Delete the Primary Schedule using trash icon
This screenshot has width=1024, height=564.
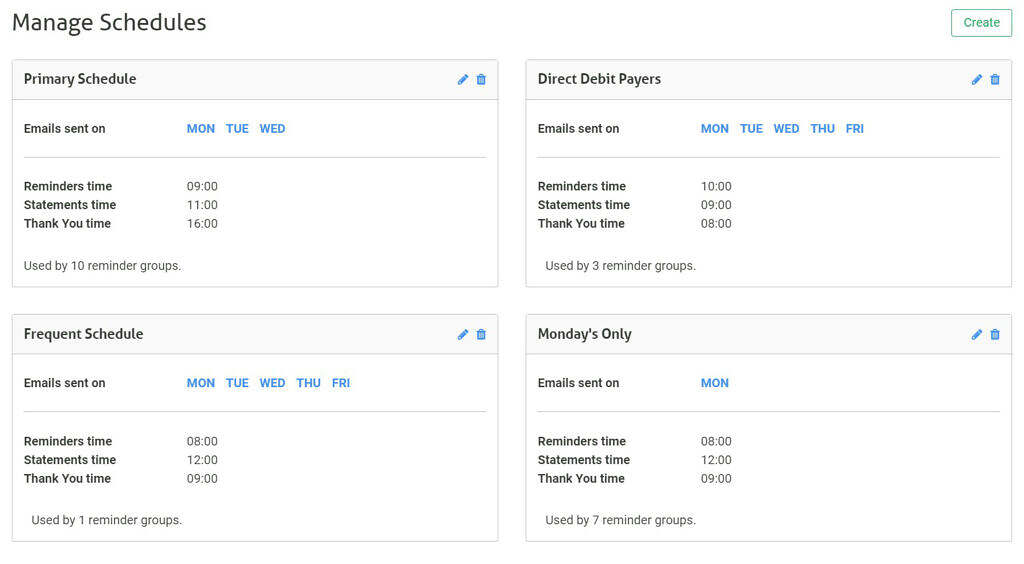(481, 80)
